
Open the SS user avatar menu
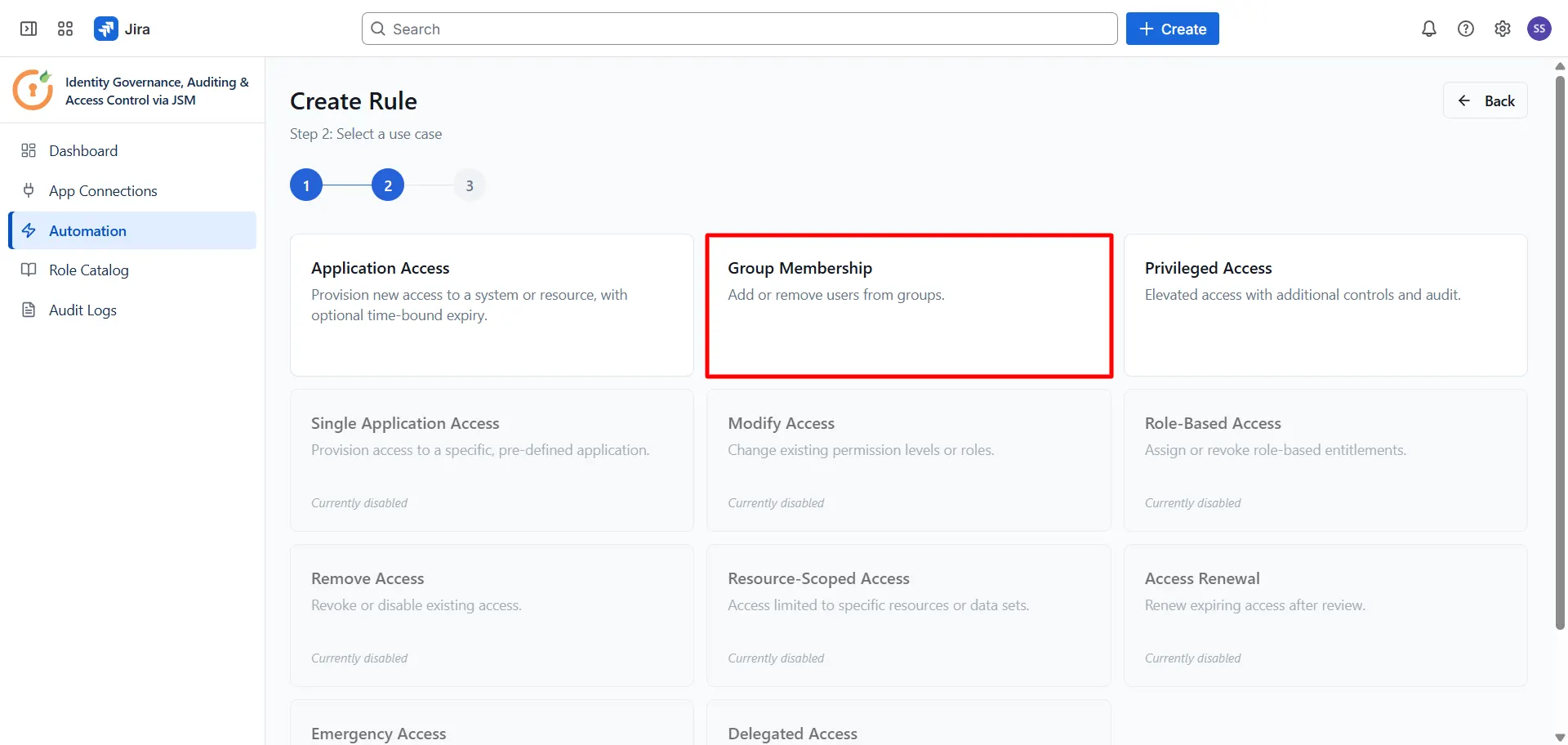[x=1539, y=29]
